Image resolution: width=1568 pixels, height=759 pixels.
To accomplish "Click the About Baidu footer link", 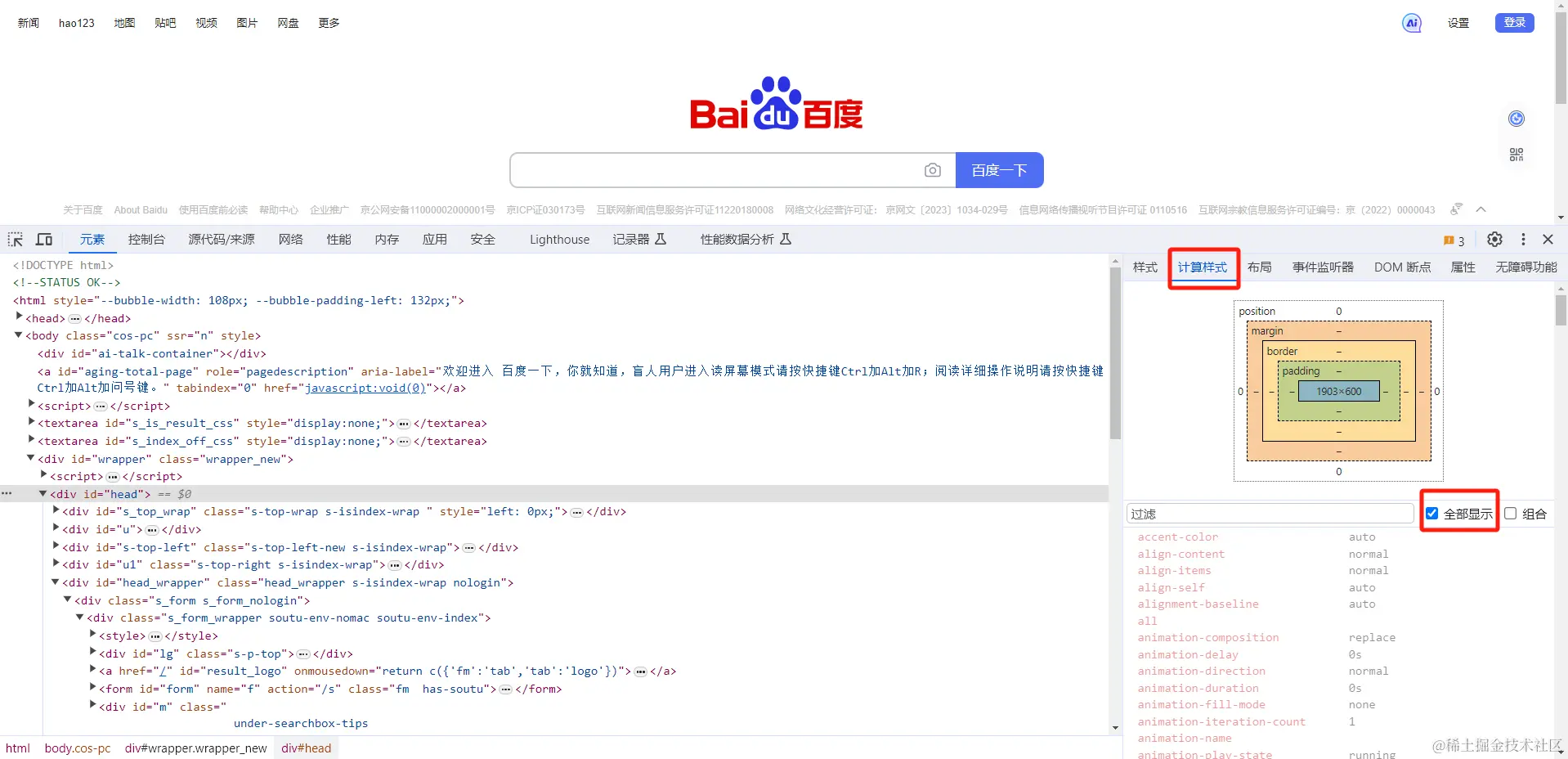I will 141,210.
